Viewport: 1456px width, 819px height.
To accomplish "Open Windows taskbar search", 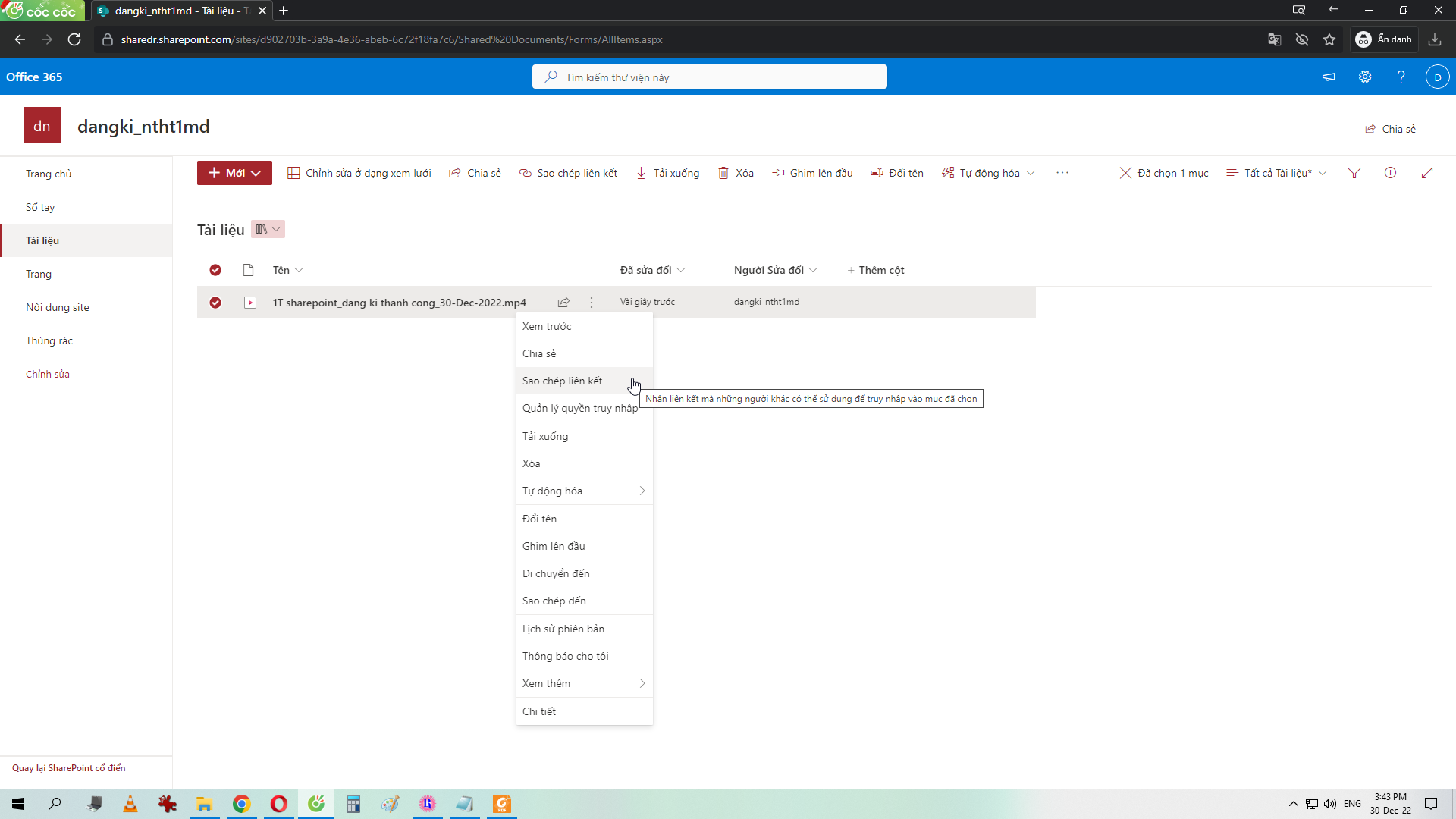I will pyautogui.click(x=55, y=804).
